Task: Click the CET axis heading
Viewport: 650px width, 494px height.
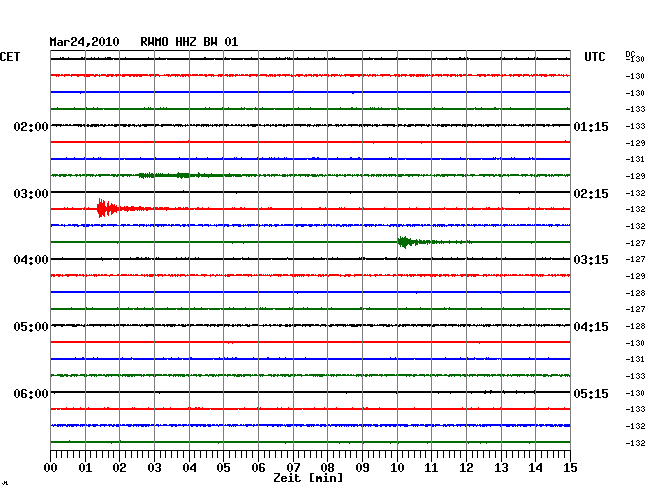Action: coord(10,57)
